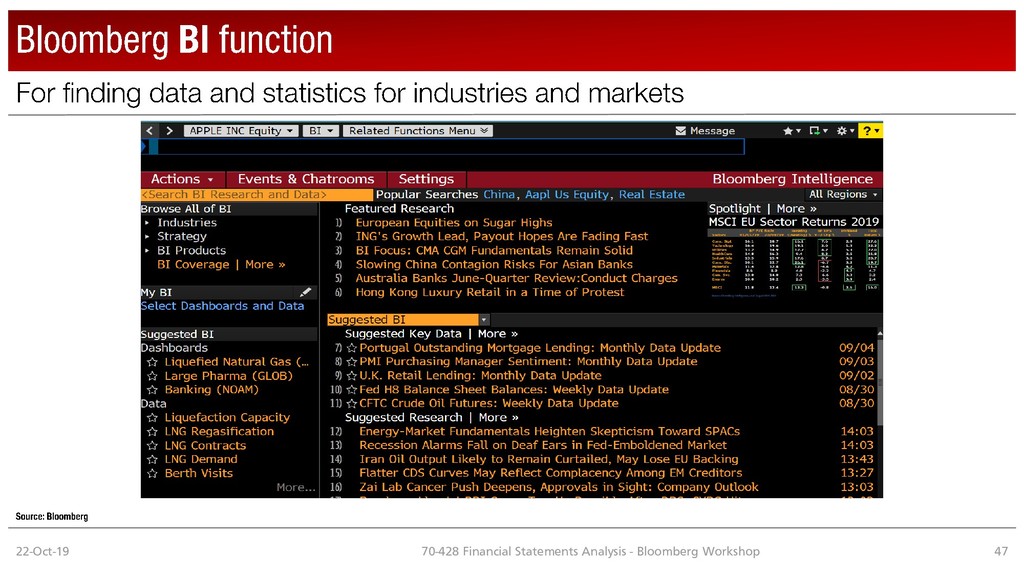Image resolution: width=1024 pixels, height=576 pixels.
Task: Star the LNG Contracts data
Action: coord(152,446)
